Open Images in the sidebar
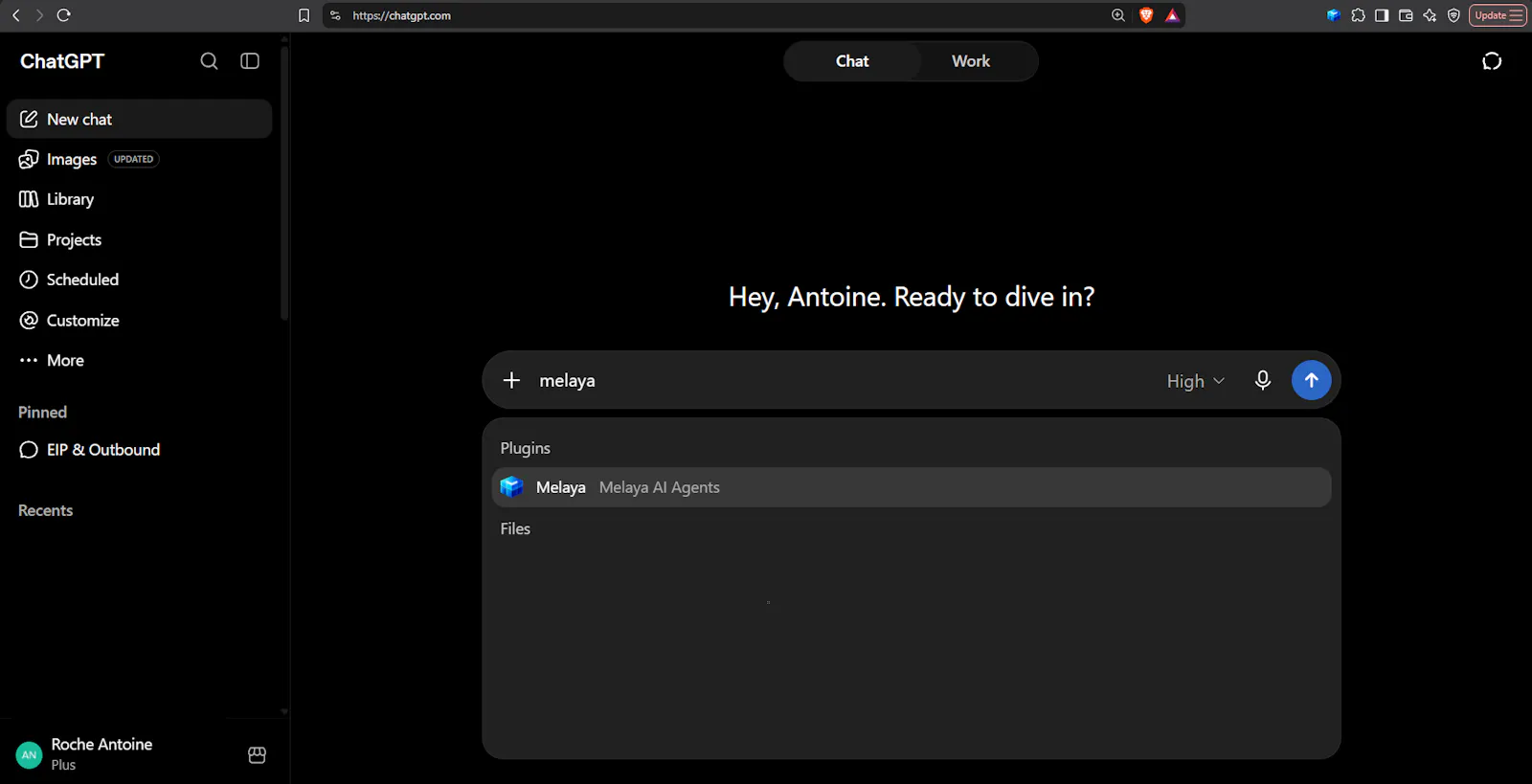 pyautogui.click(x=140, y=159)
